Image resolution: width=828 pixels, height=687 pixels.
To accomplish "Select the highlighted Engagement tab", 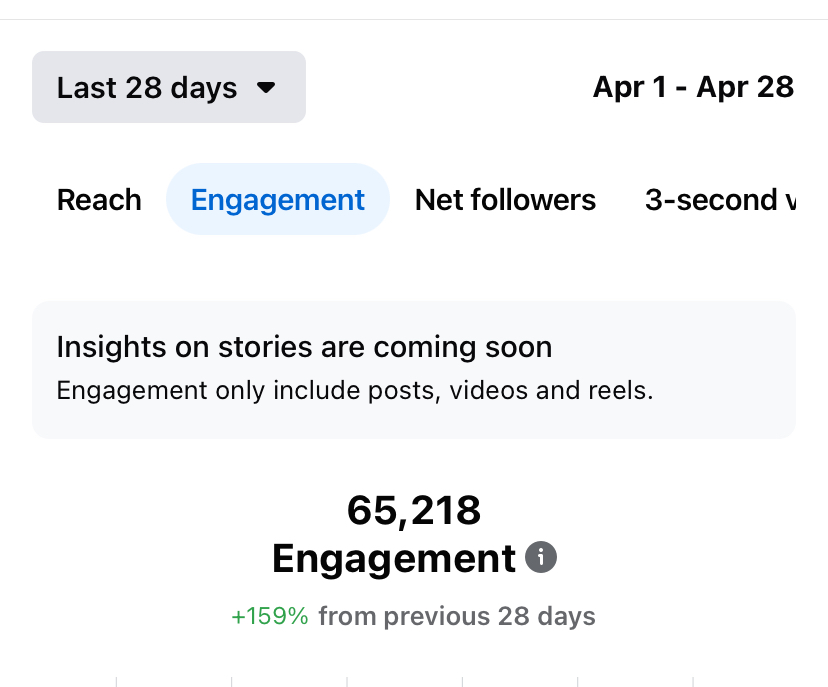I will point(278,200).
